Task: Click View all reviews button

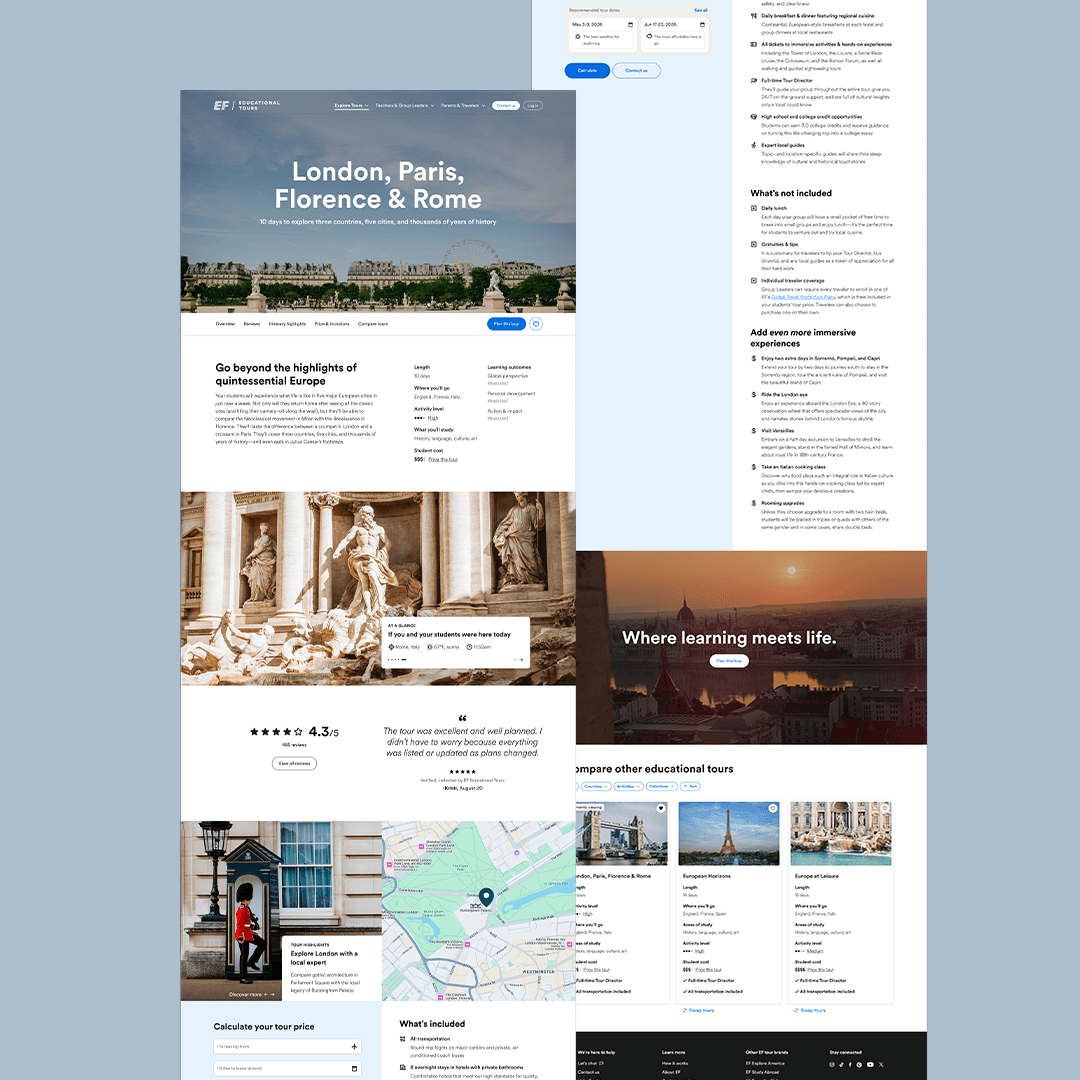Action: [294, 763]
